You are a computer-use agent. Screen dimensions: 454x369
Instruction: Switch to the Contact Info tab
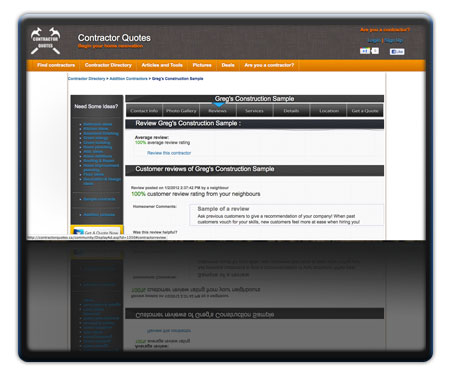coord(144,111)
